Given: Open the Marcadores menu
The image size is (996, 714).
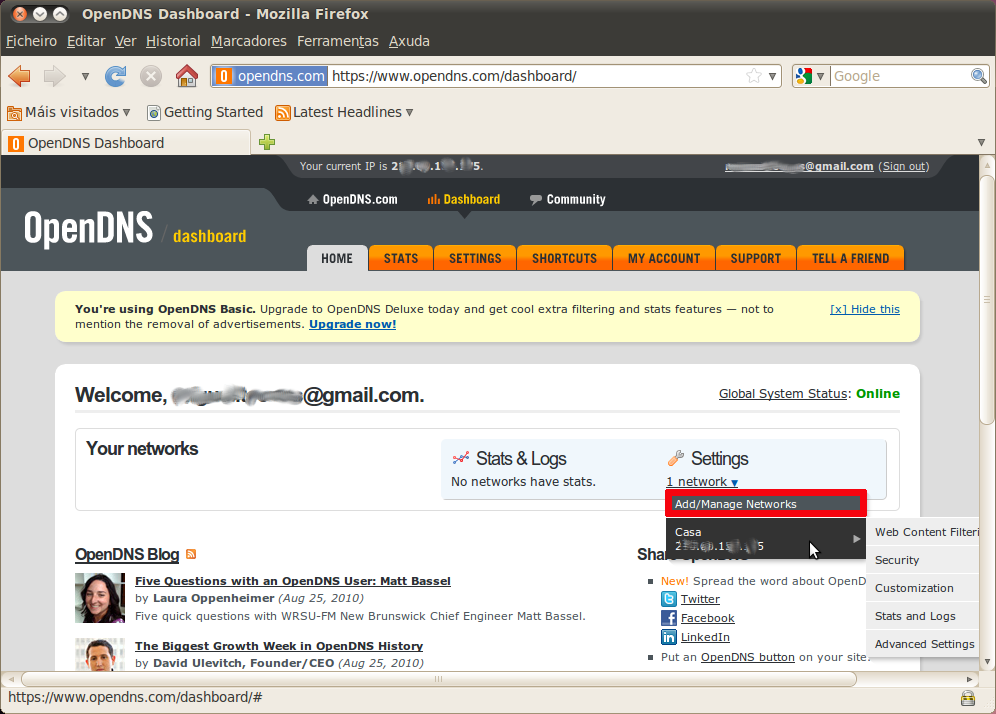Looking at the screenshot, I should 249,41.
